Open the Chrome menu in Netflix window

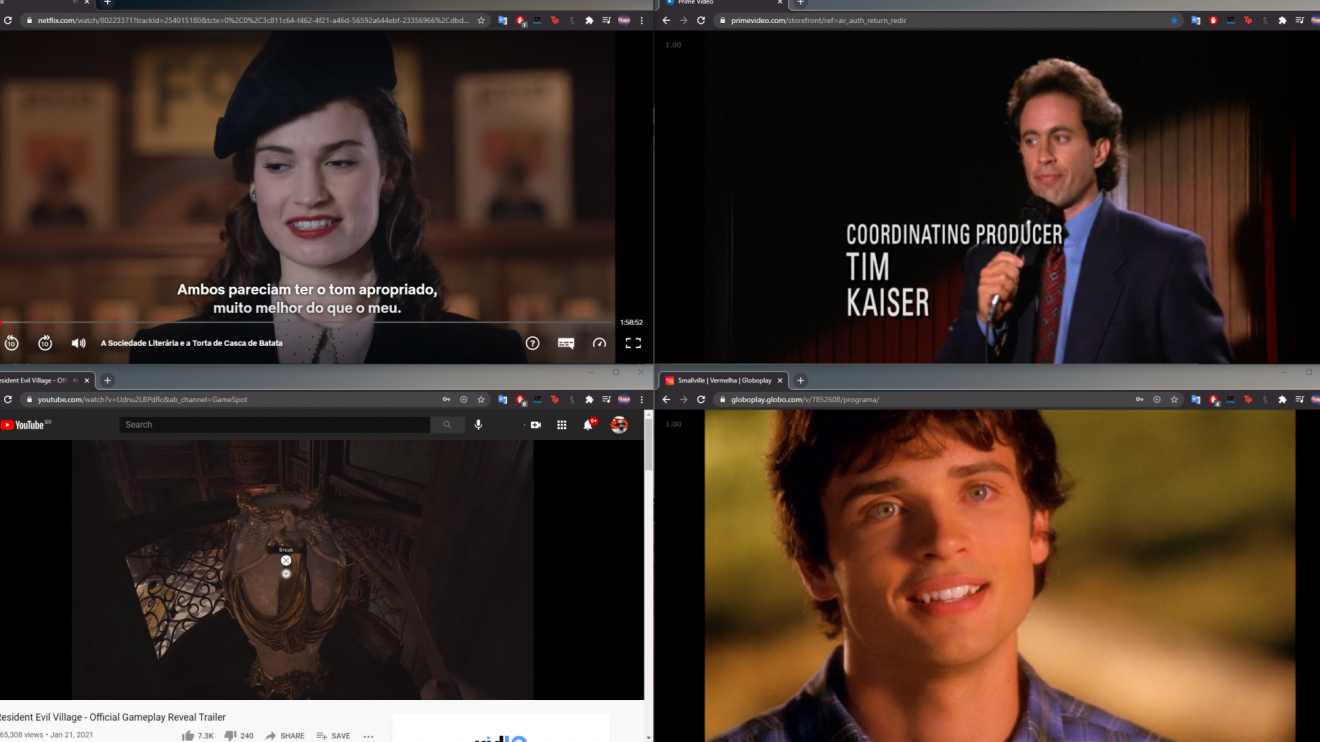[642, 20]
